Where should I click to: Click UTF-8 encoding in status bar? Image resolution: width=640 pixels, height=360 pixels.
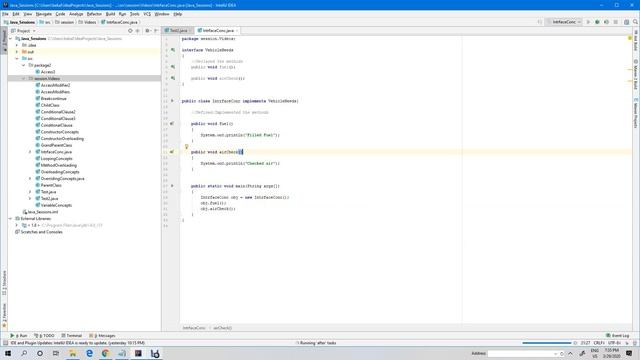click(x=614, y=343)
